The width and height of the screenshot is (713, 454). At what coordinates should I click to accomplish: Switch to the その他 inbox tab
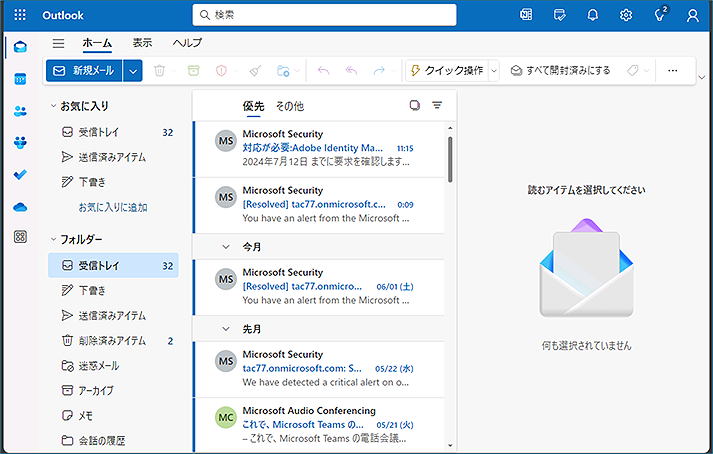tap(290, 106)
